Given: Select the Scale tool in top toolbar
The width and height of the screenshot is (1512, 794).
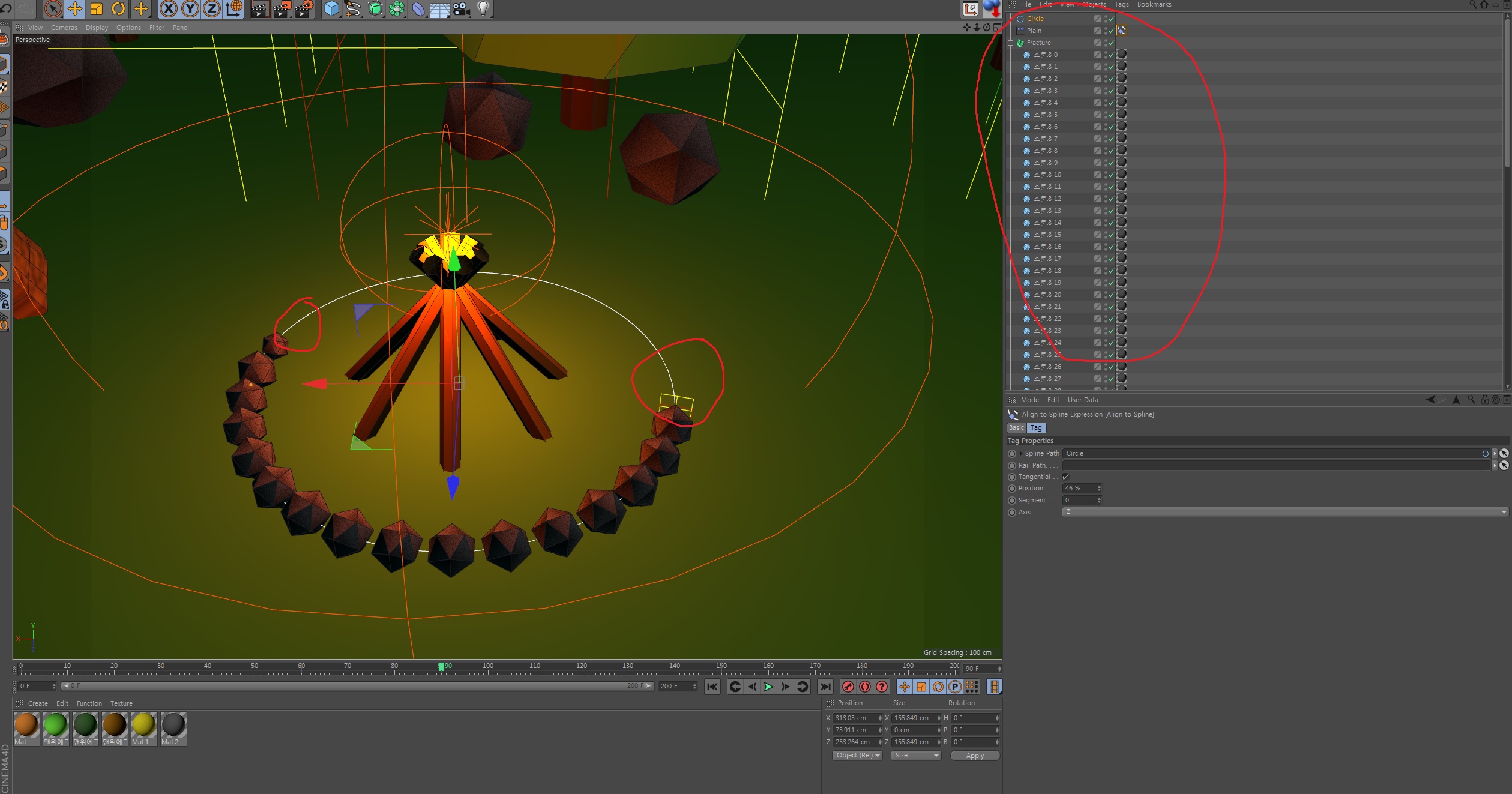Looking at the screenshot, I should [97, 8].
